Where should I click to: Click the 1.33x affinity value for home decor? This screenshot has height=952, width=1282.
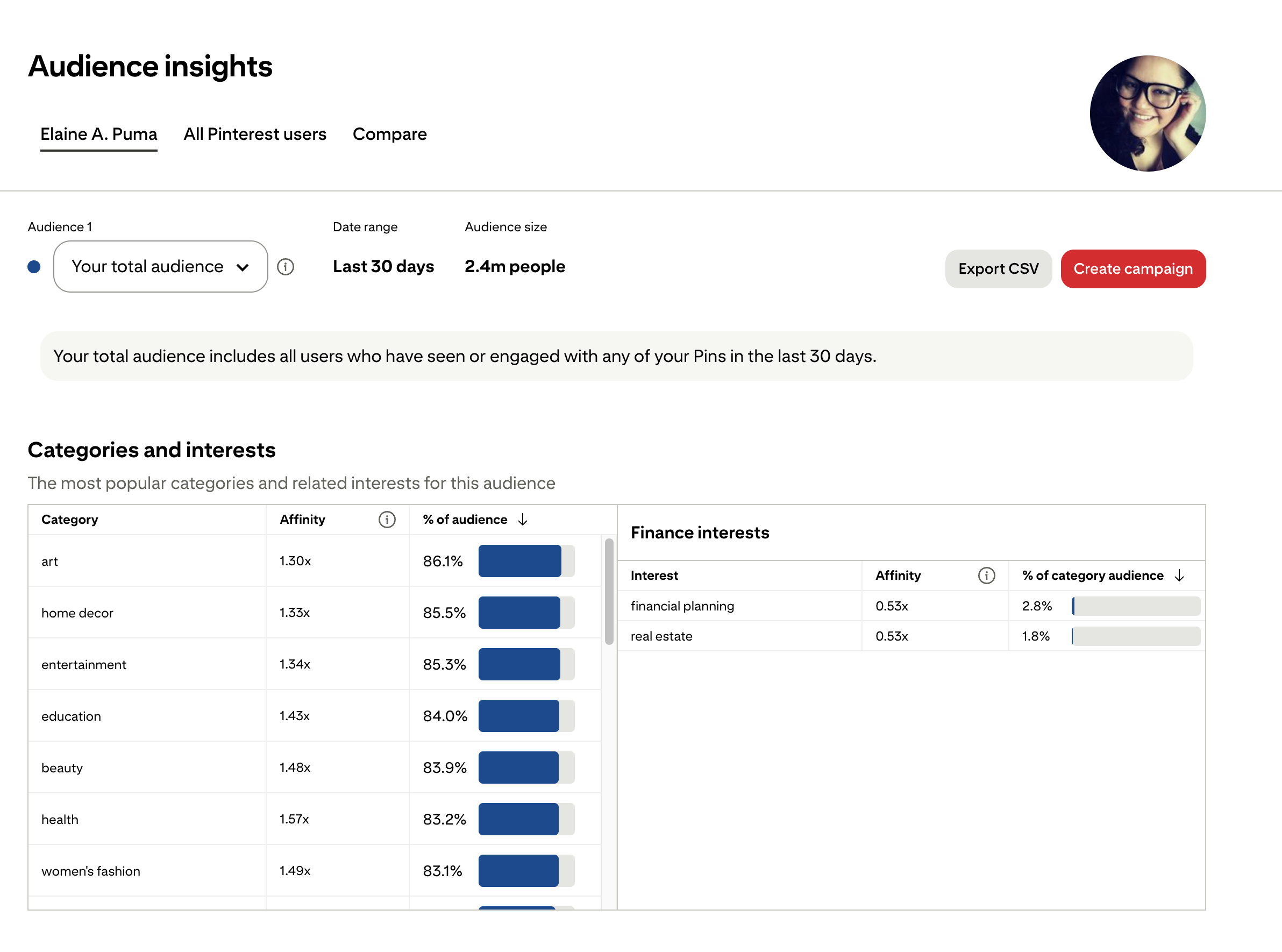295,613
